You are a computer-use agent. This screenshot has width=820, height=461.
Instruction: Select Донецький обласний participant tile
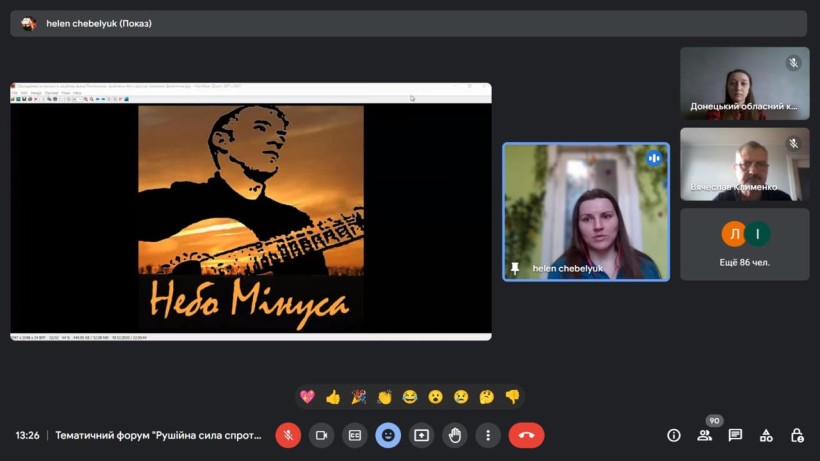[745, 84]
